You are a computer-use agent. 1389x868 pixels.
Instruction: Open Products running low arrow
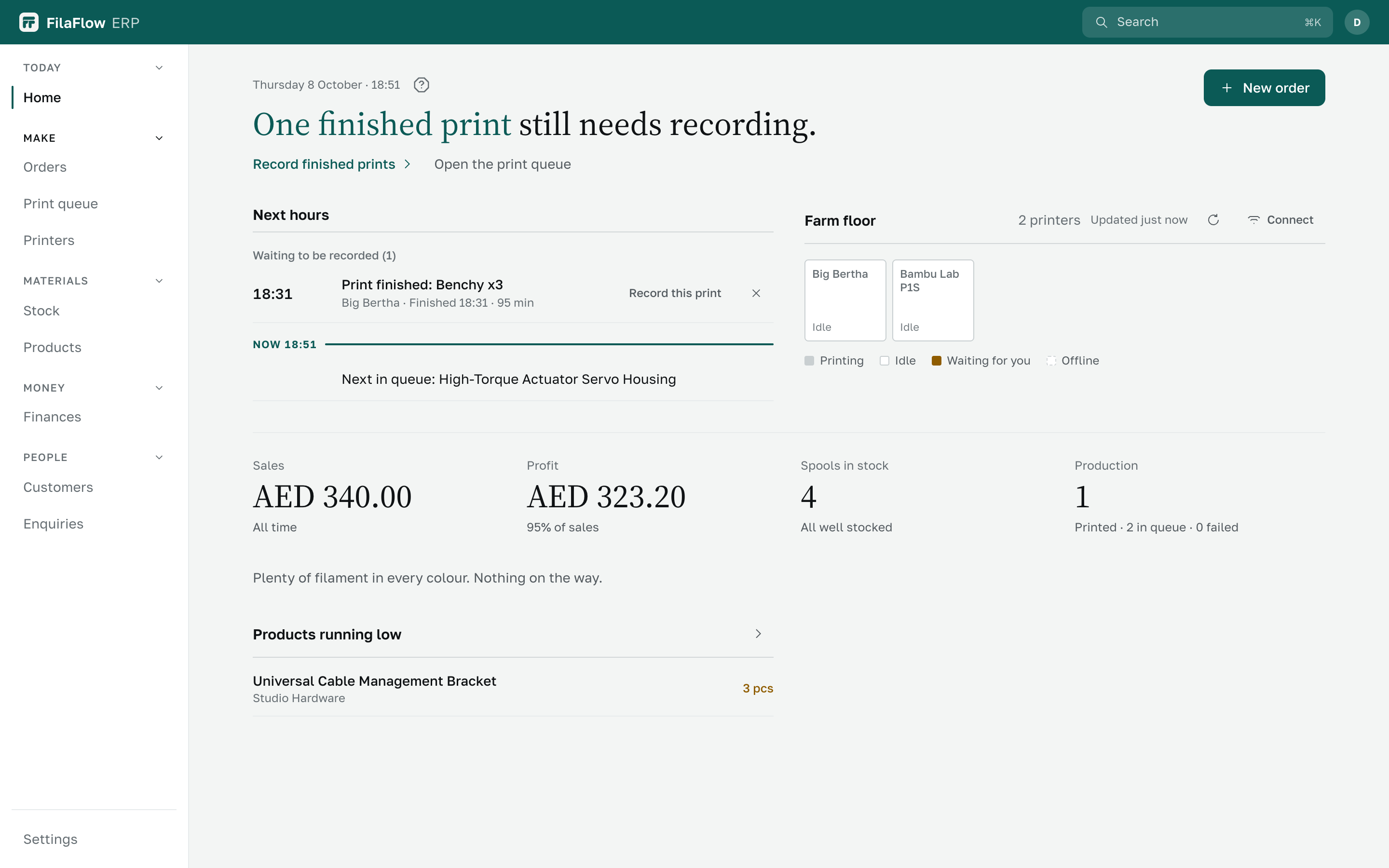point(758,634)
